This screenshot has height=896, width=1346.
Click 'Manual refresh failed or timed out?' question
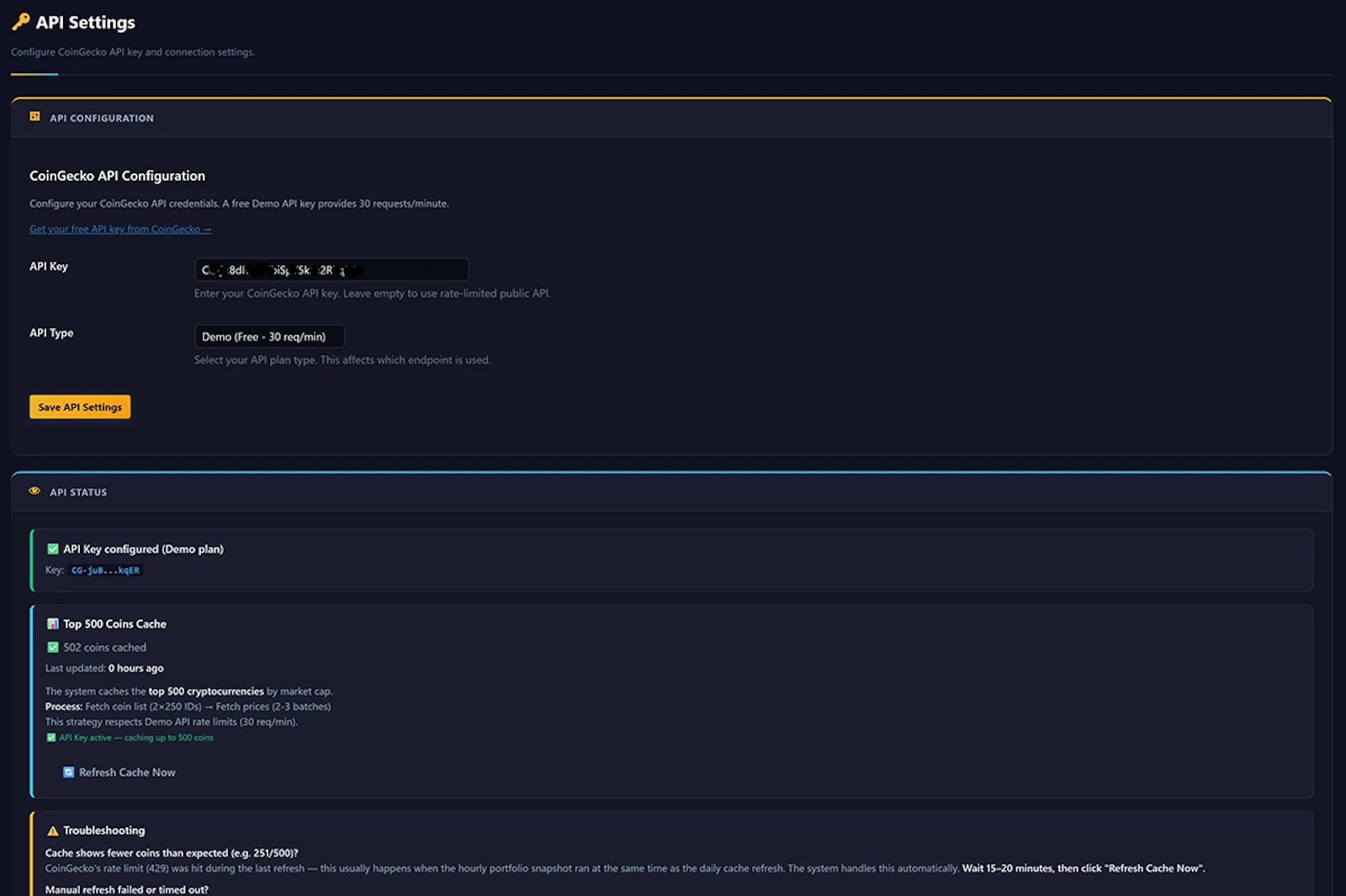click(127, 890)
